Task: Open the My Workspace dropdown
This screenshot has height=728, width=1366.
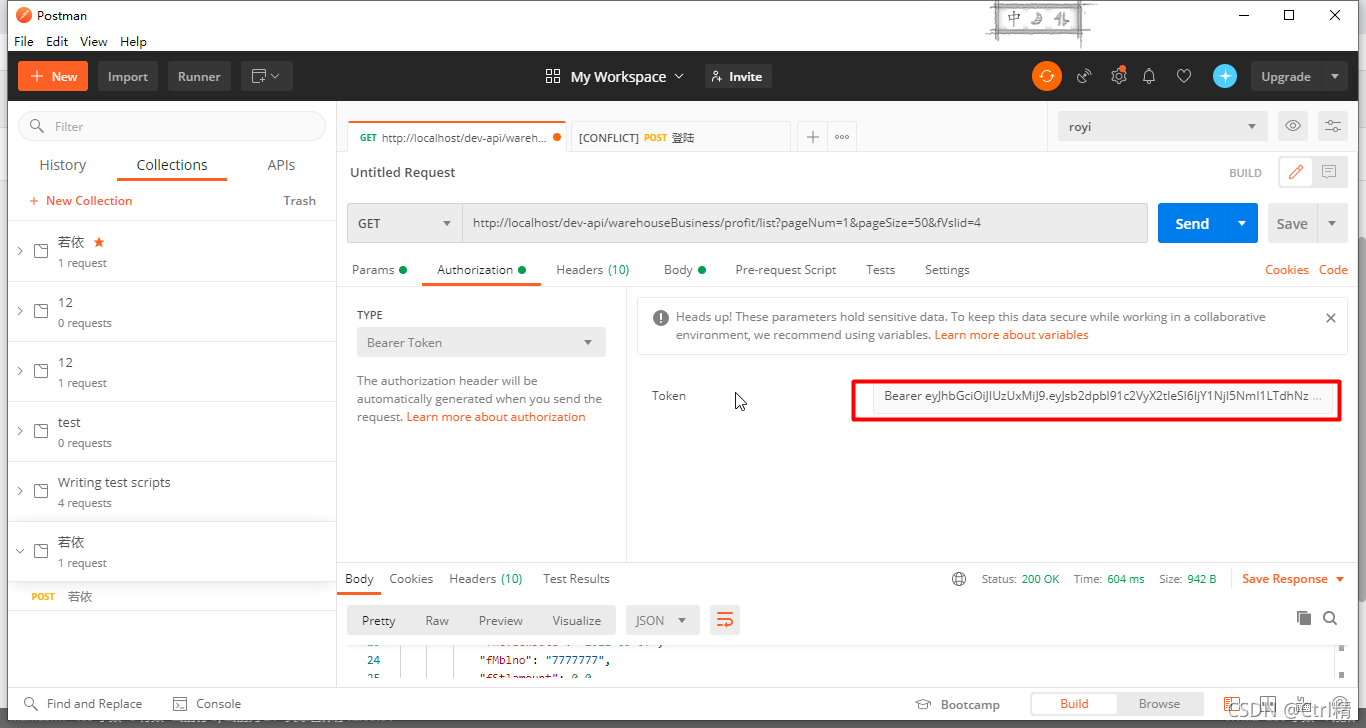Action: tap(615, 76)
